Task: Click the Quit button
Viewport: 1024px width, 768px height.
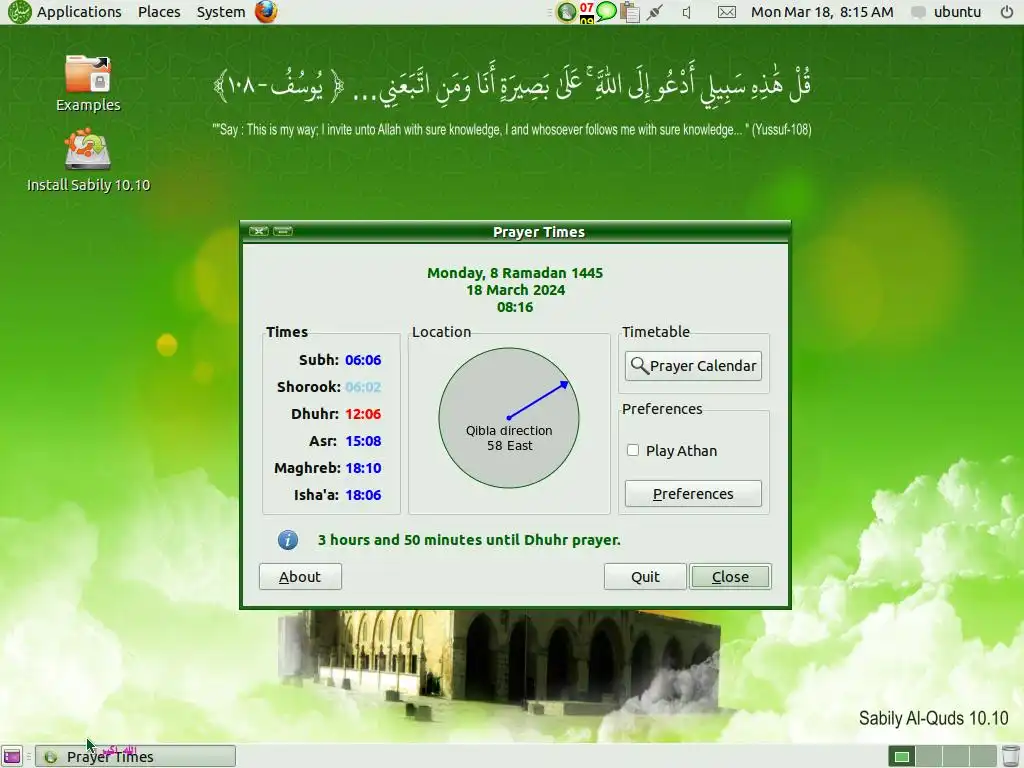Action: click(x=645, y=577)
